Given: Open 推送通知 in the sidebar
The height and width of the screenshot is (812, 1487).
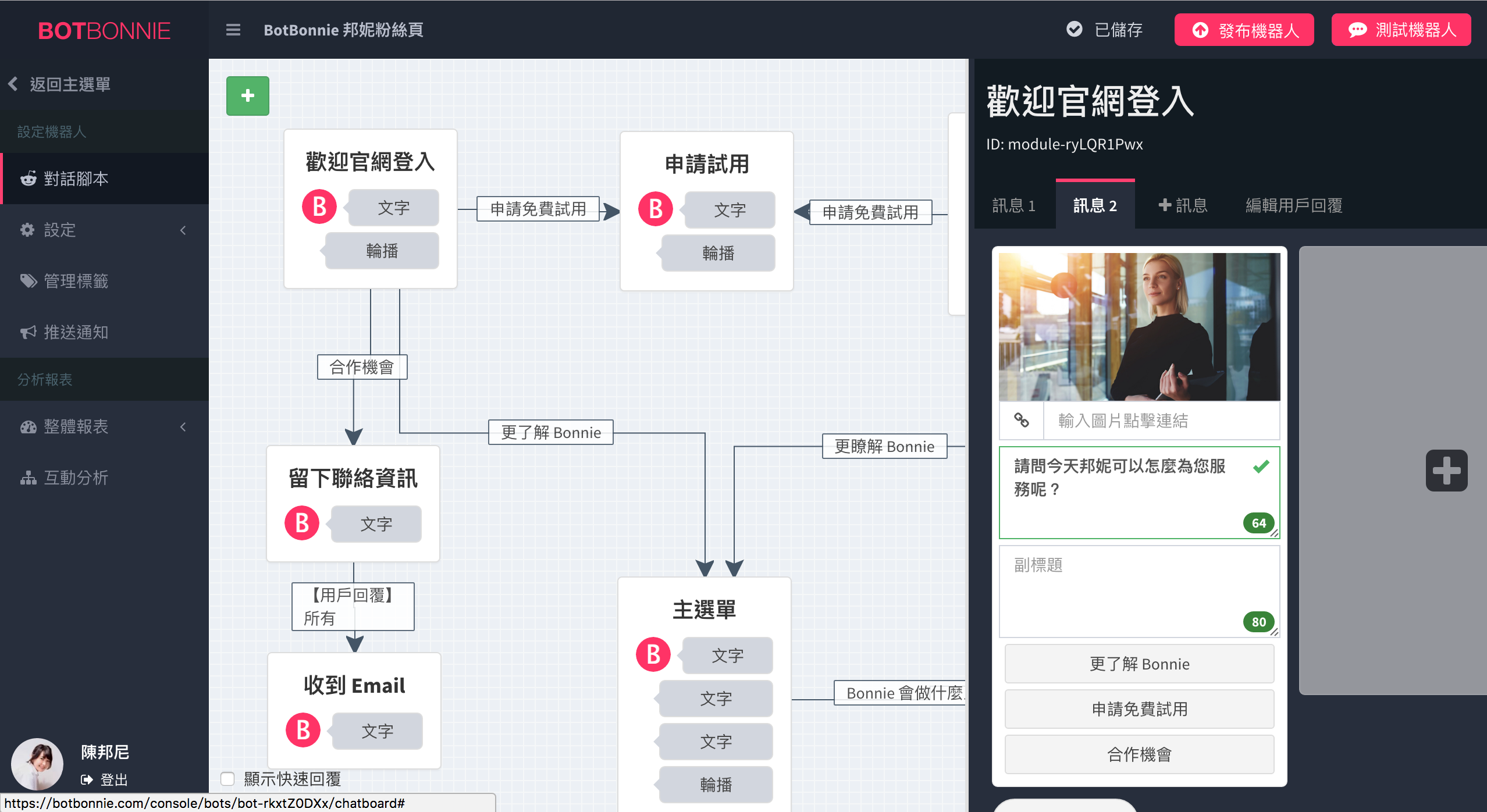Looking at the screenshot, I should (105, 332).
